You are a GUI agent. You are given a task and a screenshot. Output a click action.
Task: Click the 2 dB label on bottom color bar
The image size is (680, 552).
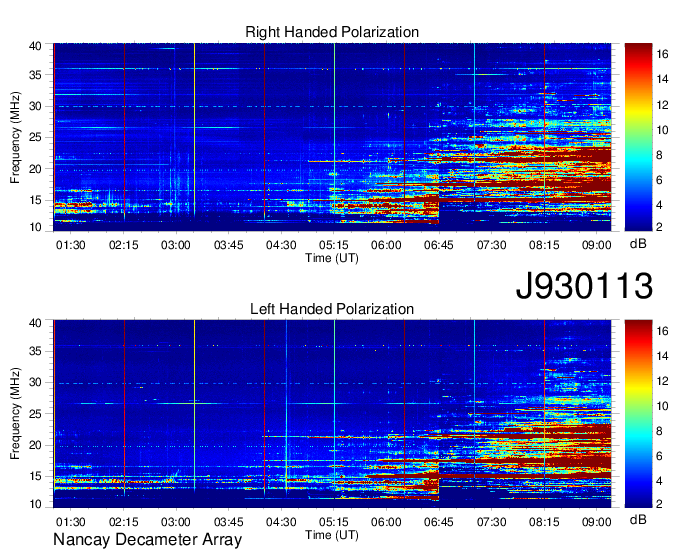(x=659, y=504)
